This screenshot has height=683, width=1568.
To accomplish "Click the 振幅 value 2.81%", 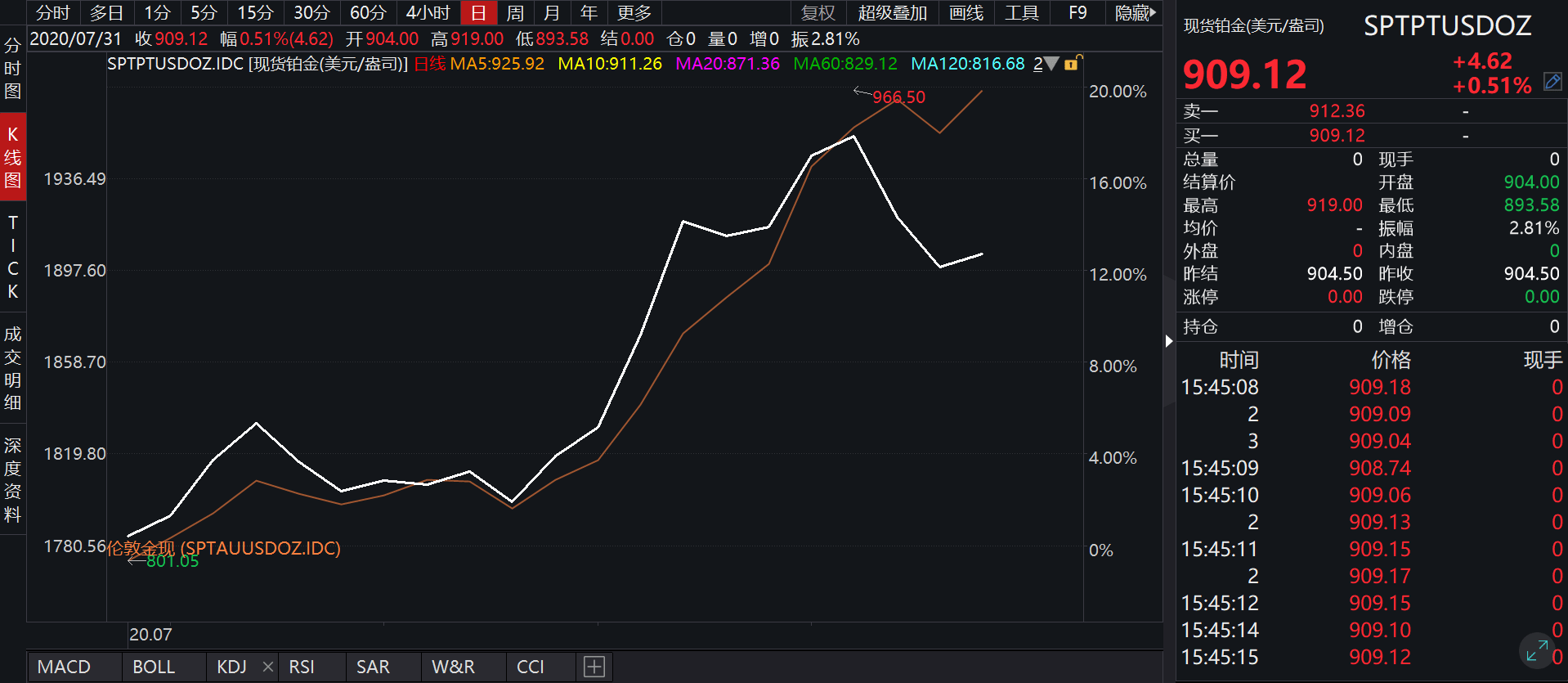I will [1534, 228].
